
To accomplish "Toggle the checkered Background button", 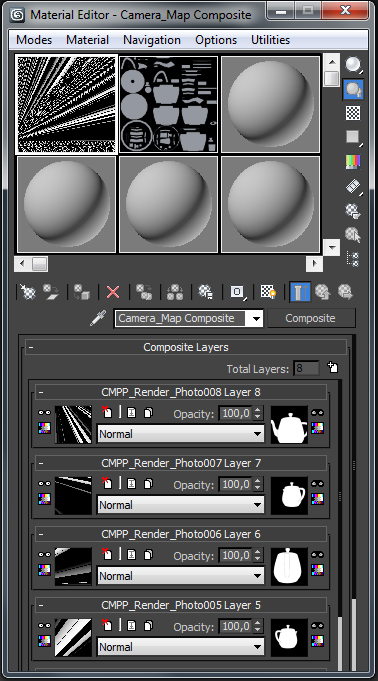I will [353, 113].
